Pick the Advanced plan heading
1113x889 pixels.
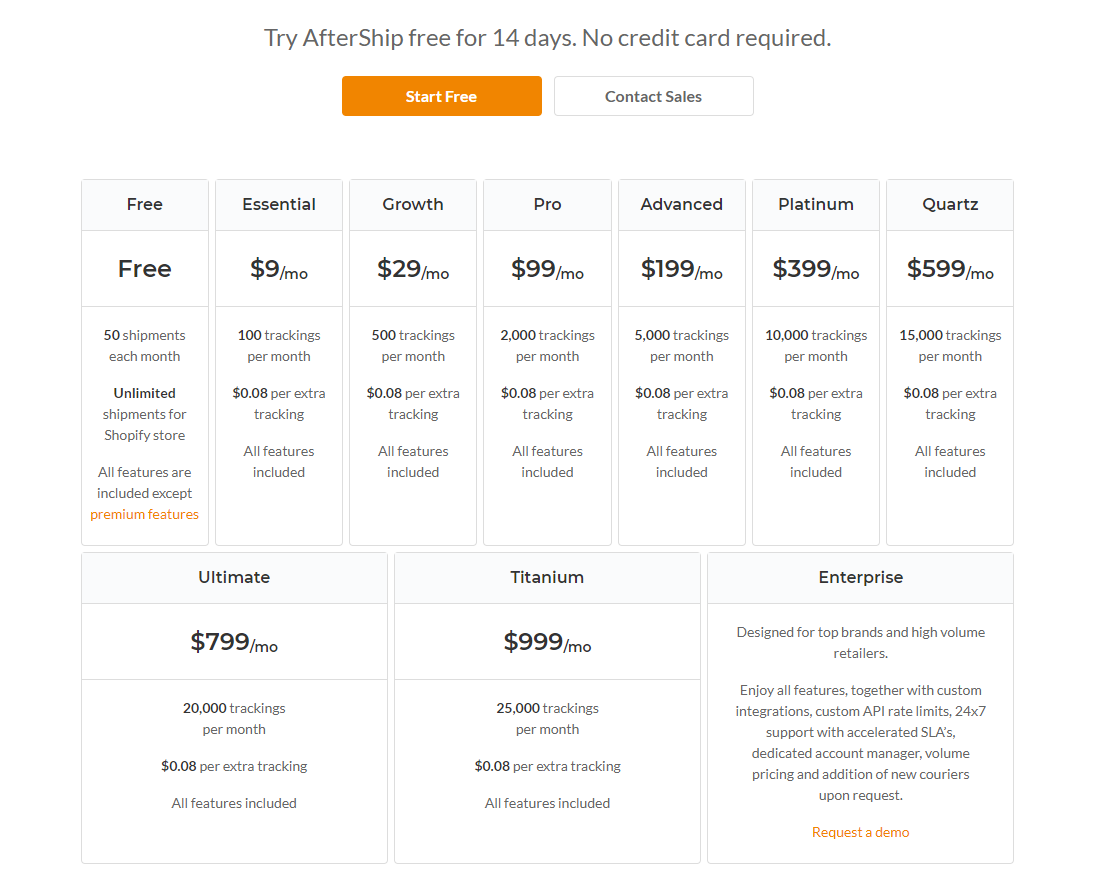[x=681, y=204]
